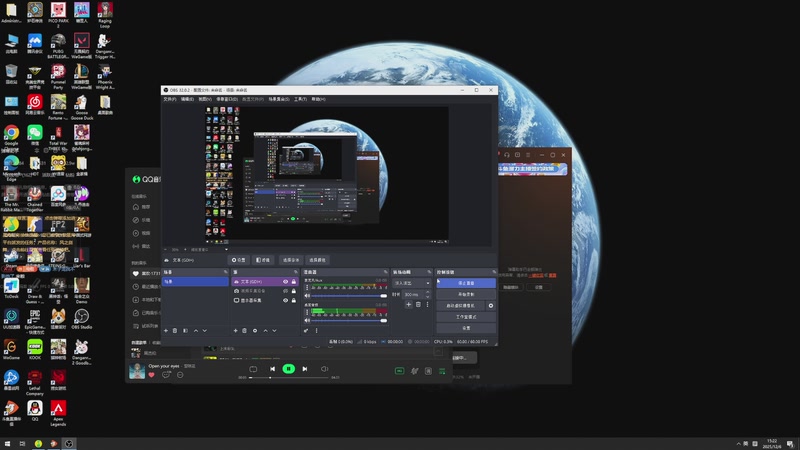This screenshot has height=450, width=800.
Task: Click Start Virtual Camera button
Action: (x=461, y=306)
